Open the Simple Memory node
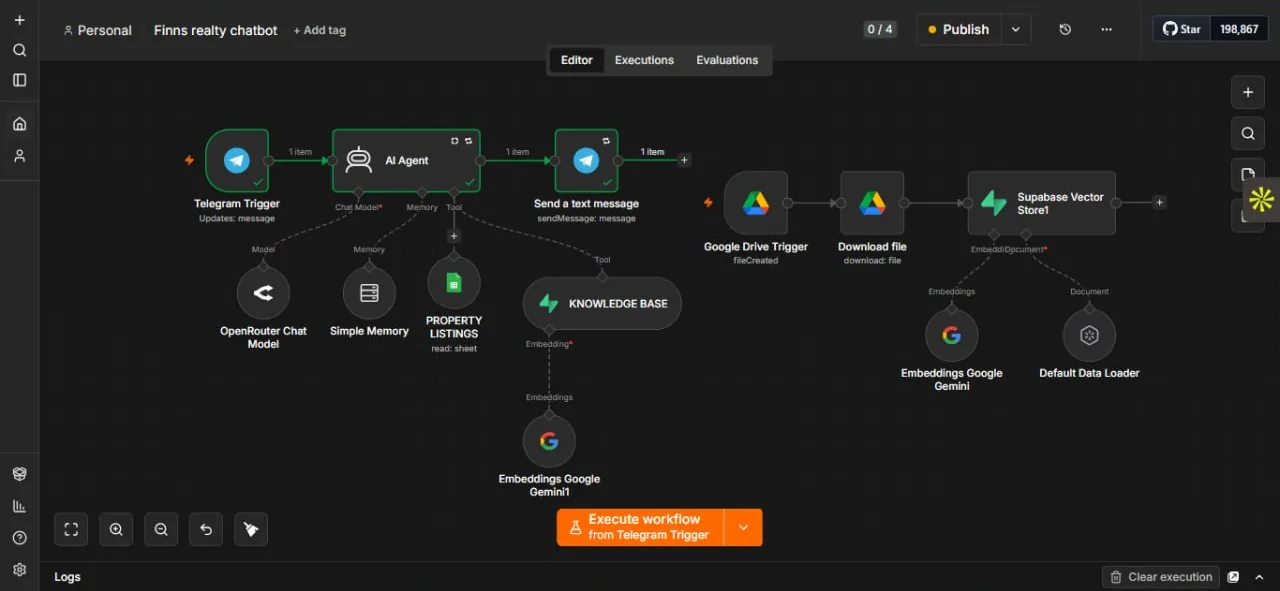Screen dimensions: 1280x591 (369, 293)
